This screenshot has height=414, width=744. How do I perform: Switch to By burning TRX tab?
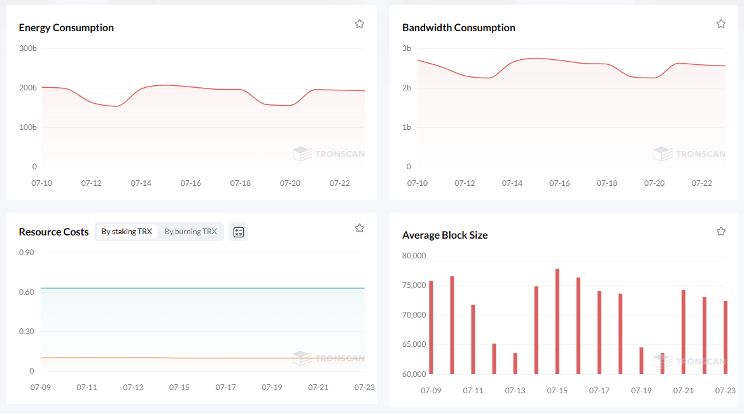(x=190, y=231)
